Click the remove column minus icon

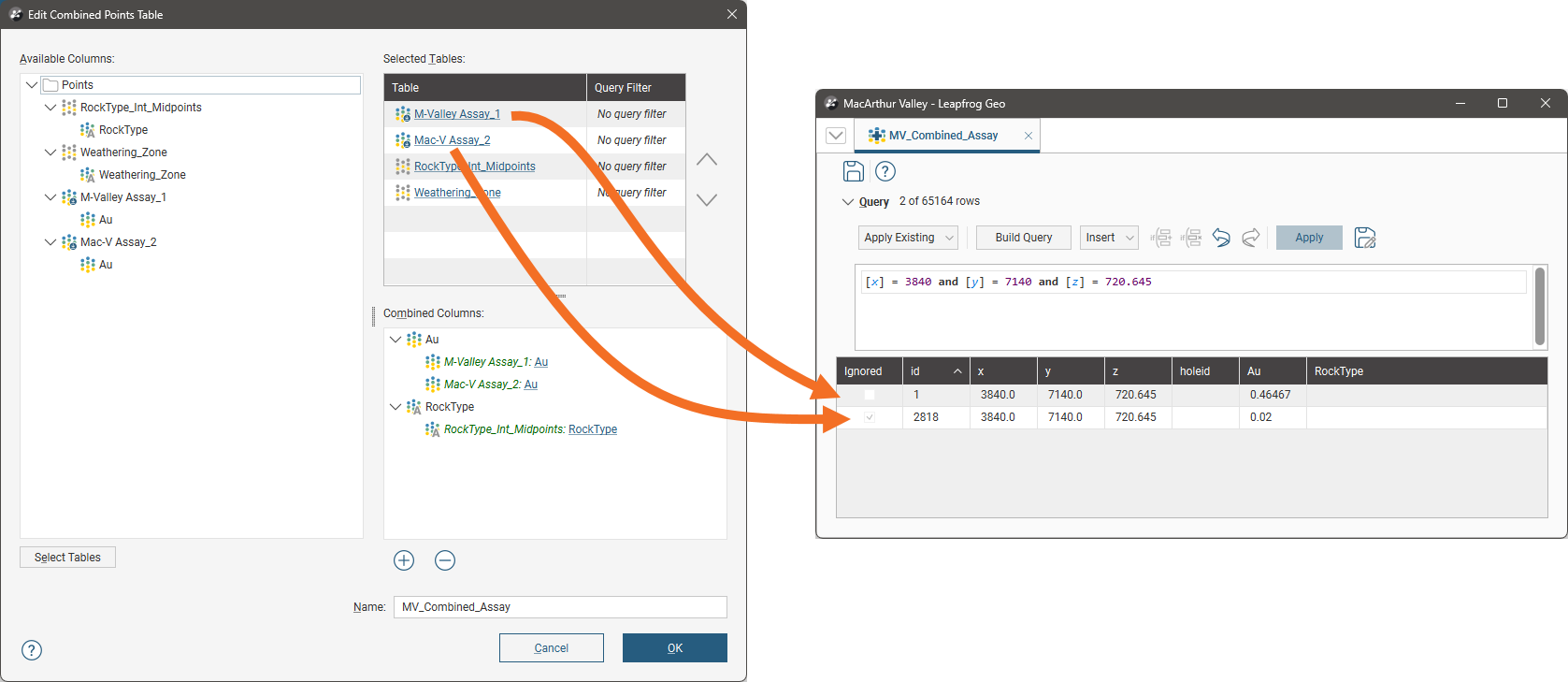(445, 560)
